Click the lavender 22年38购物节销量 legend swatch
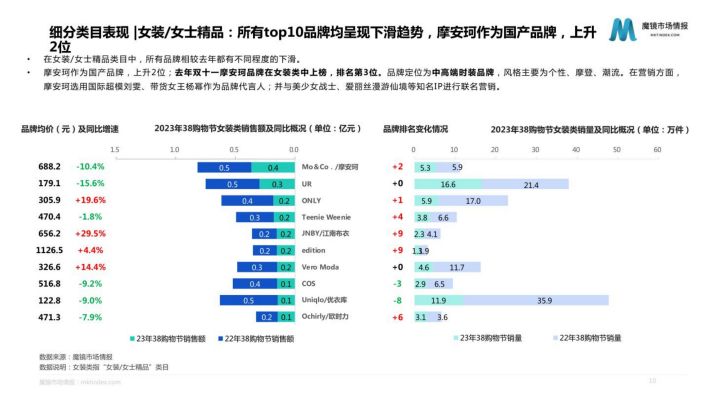Screen dimensions: 710x399 (556, 338)
